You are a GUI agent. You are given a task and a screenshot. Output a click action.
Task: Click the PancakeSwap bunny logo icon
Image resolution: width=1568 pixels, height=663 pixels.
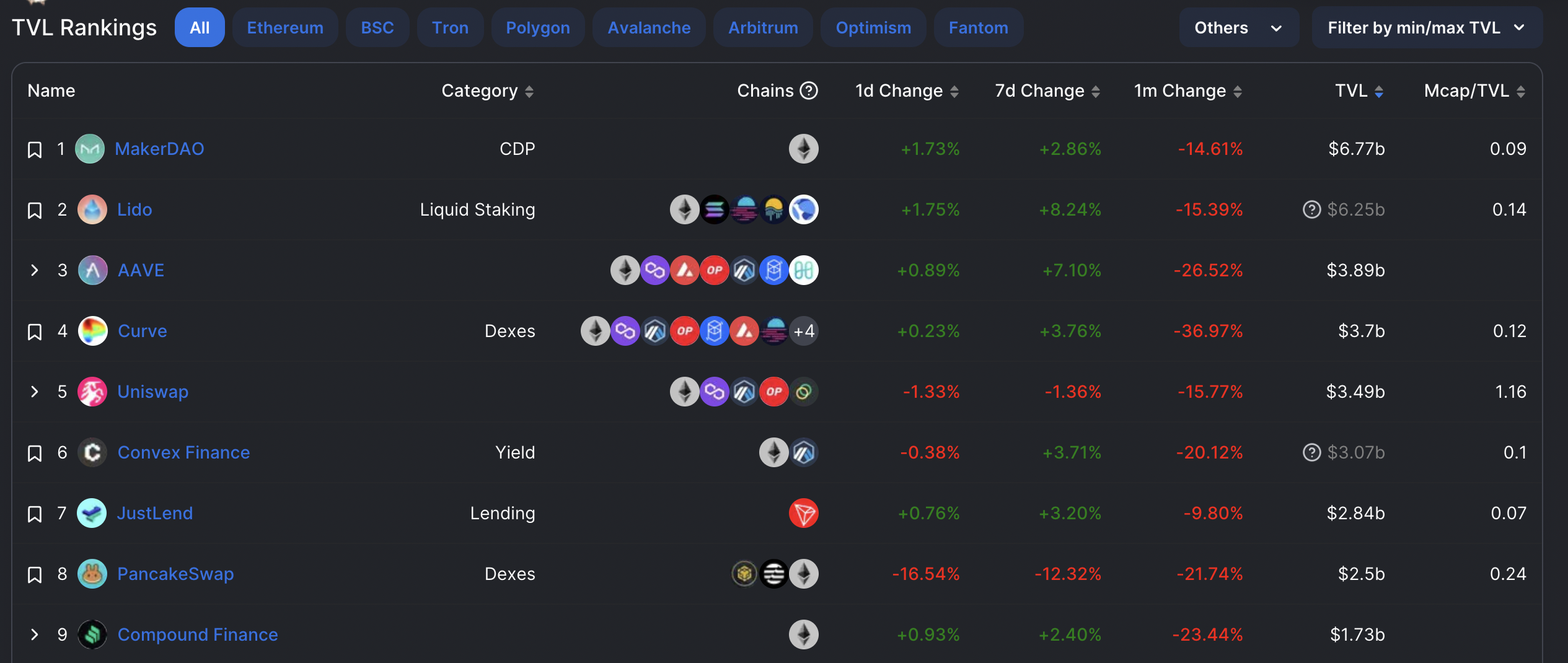[x=92, y=574]
